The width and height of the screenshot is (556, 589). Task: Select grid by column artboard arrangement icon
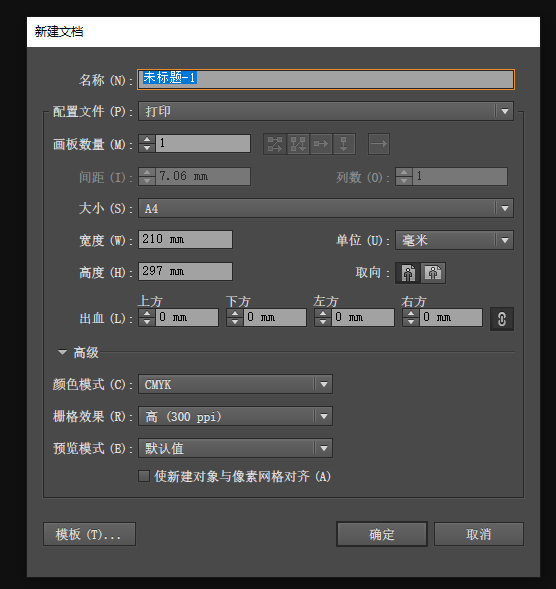pyautogui.click(x=298, y=144)
